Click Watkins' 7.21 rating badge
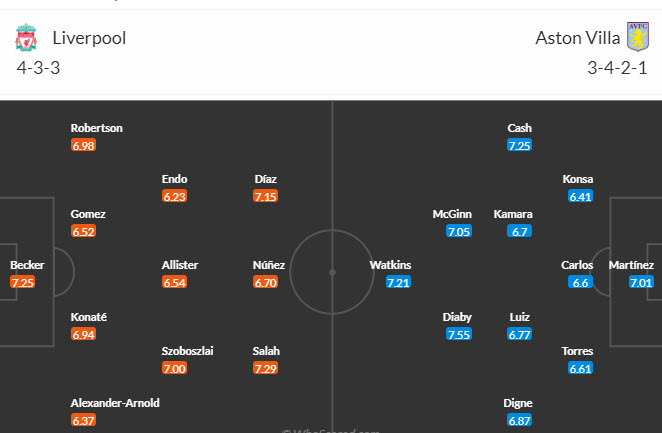 click(x=398, y=283)
